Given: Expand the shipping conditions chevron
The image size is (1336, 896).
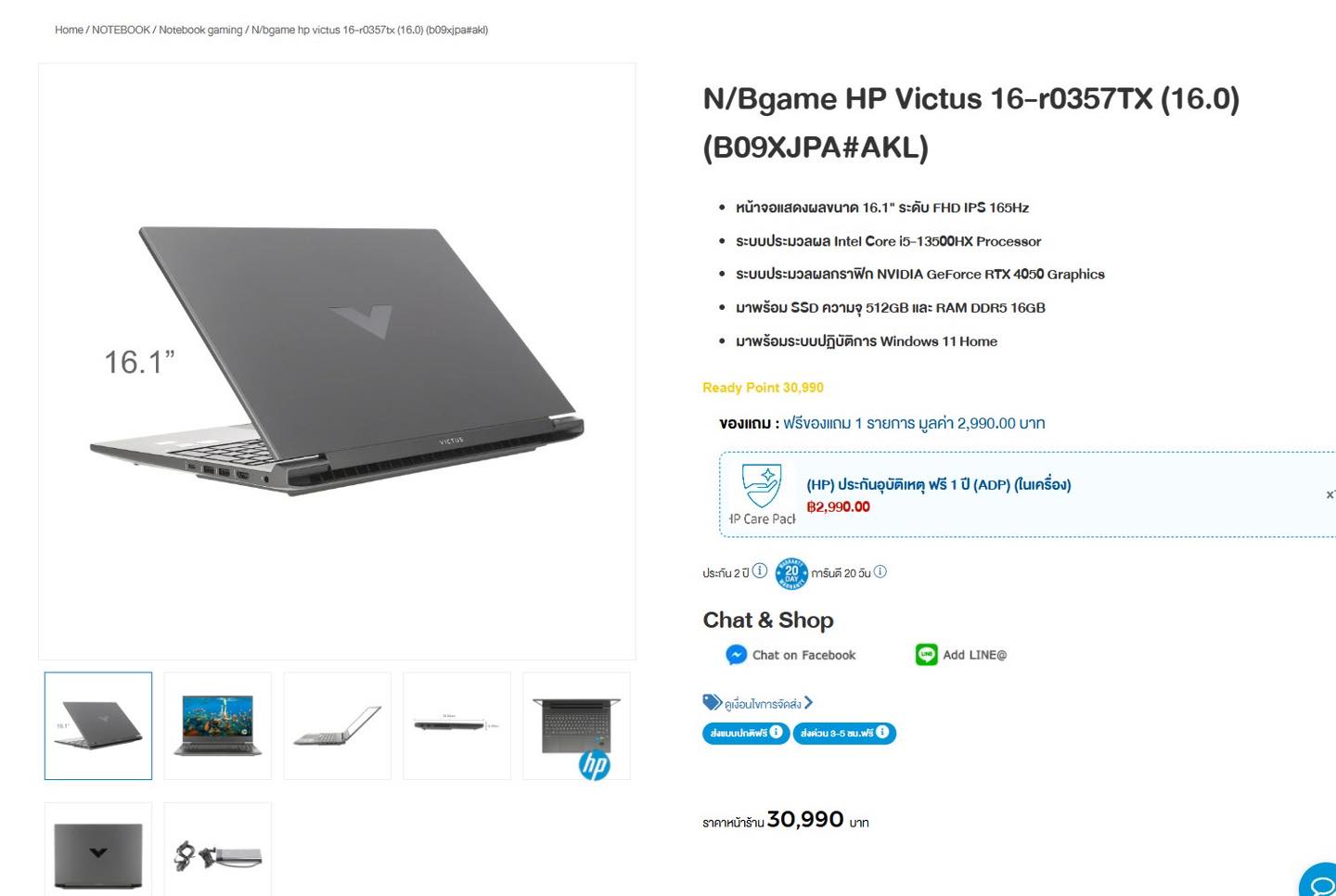Looking at the screenshot, I should pyautogui.click(x=808, y=703).
